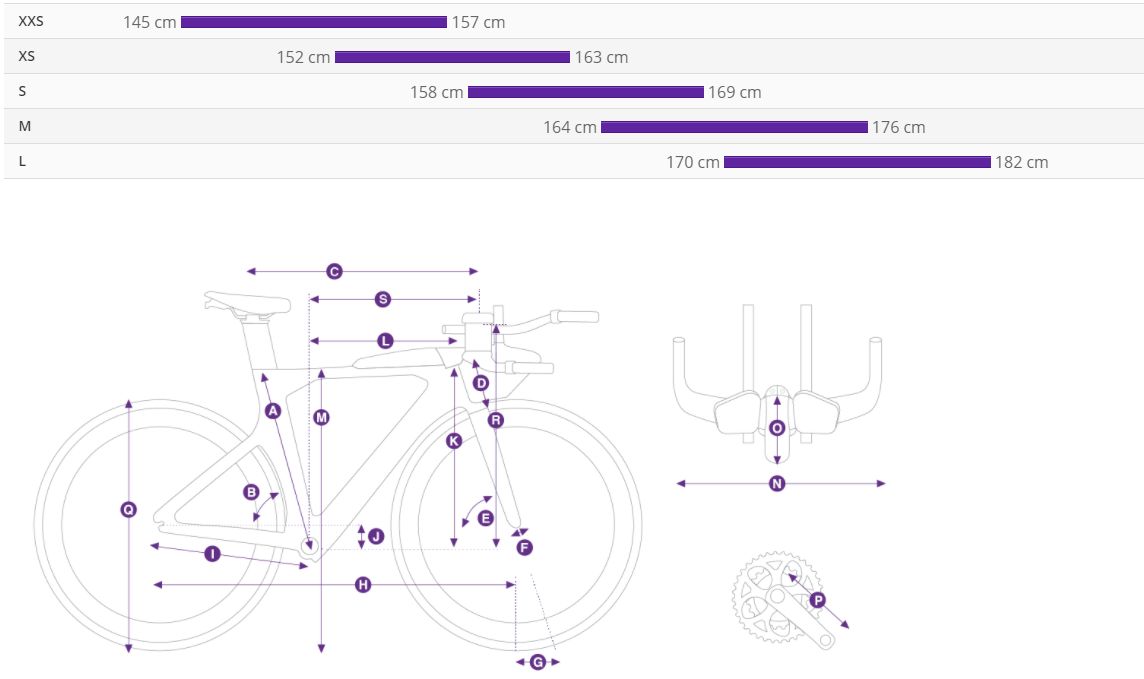The image size is (1144, 679).
Task: Click the circled P crank length marker
Action: pos(817,600)
